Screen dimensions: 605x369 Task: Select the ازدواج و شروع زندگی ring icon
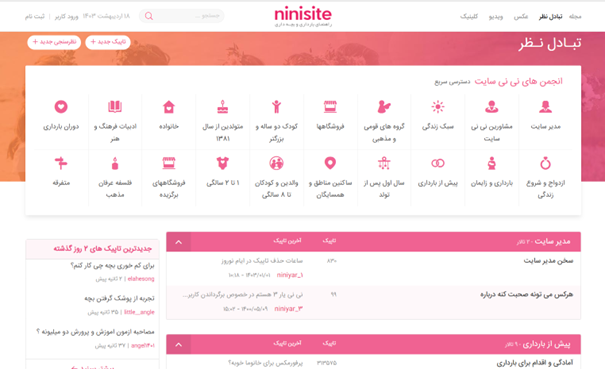pyautogui.click(x=545, y=163)
